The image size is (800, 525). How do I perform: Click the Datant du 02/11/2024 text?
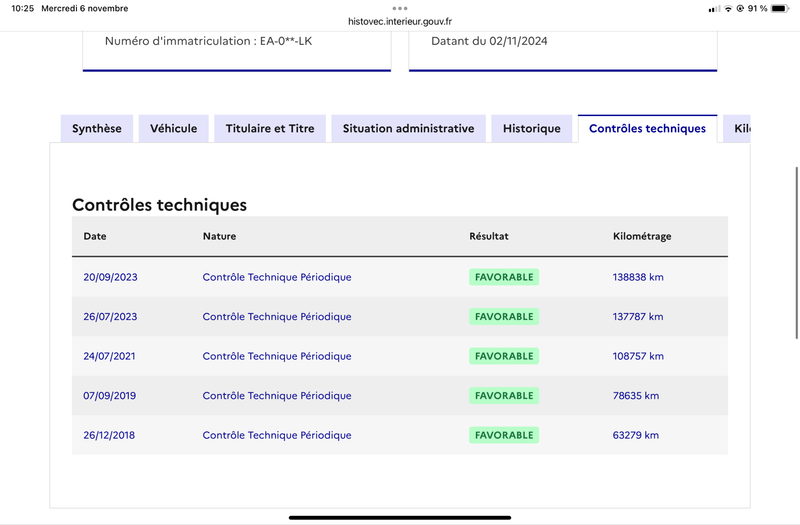point(489,41)
